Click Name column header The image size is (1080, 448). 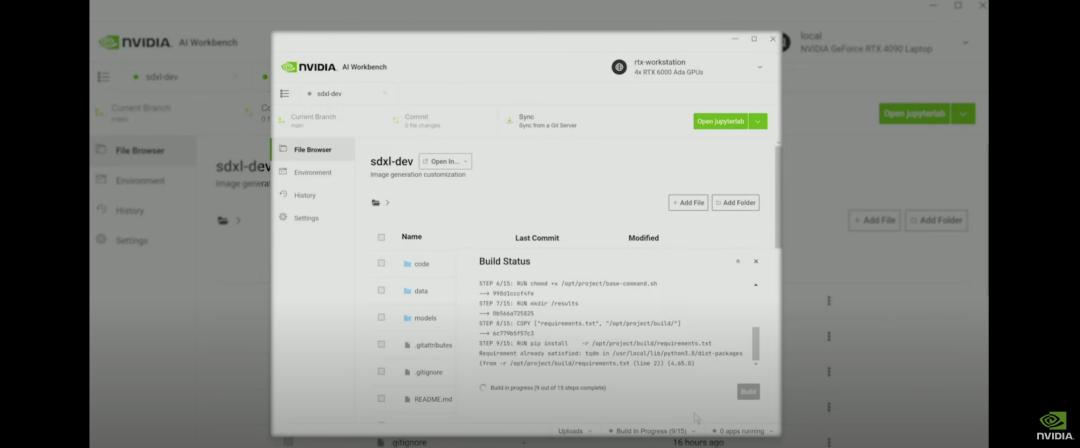(x=411, y=236)
